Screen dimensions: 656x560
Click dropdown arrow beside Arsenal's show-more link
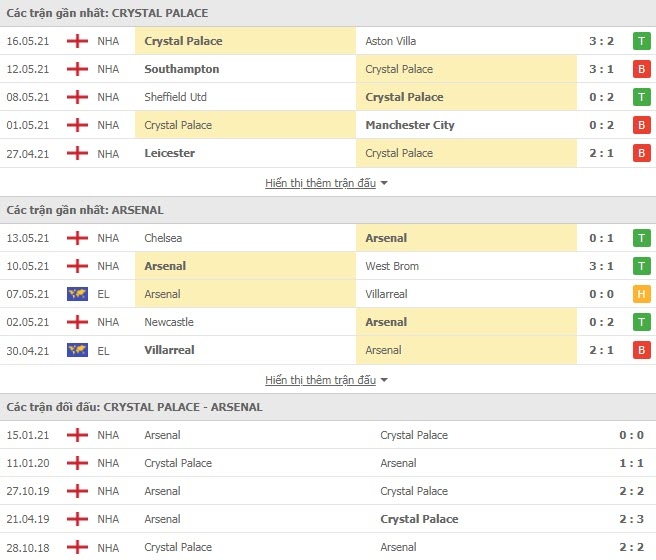384,381
